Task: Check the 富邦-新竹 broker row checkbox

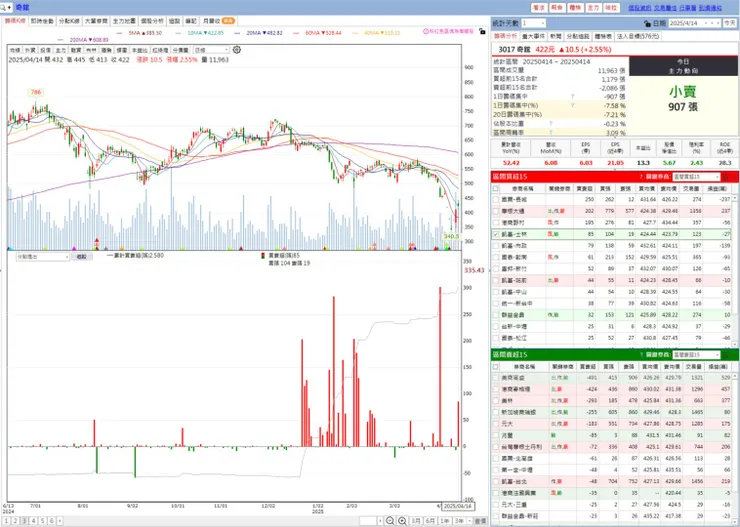Action: click(496, 268)
